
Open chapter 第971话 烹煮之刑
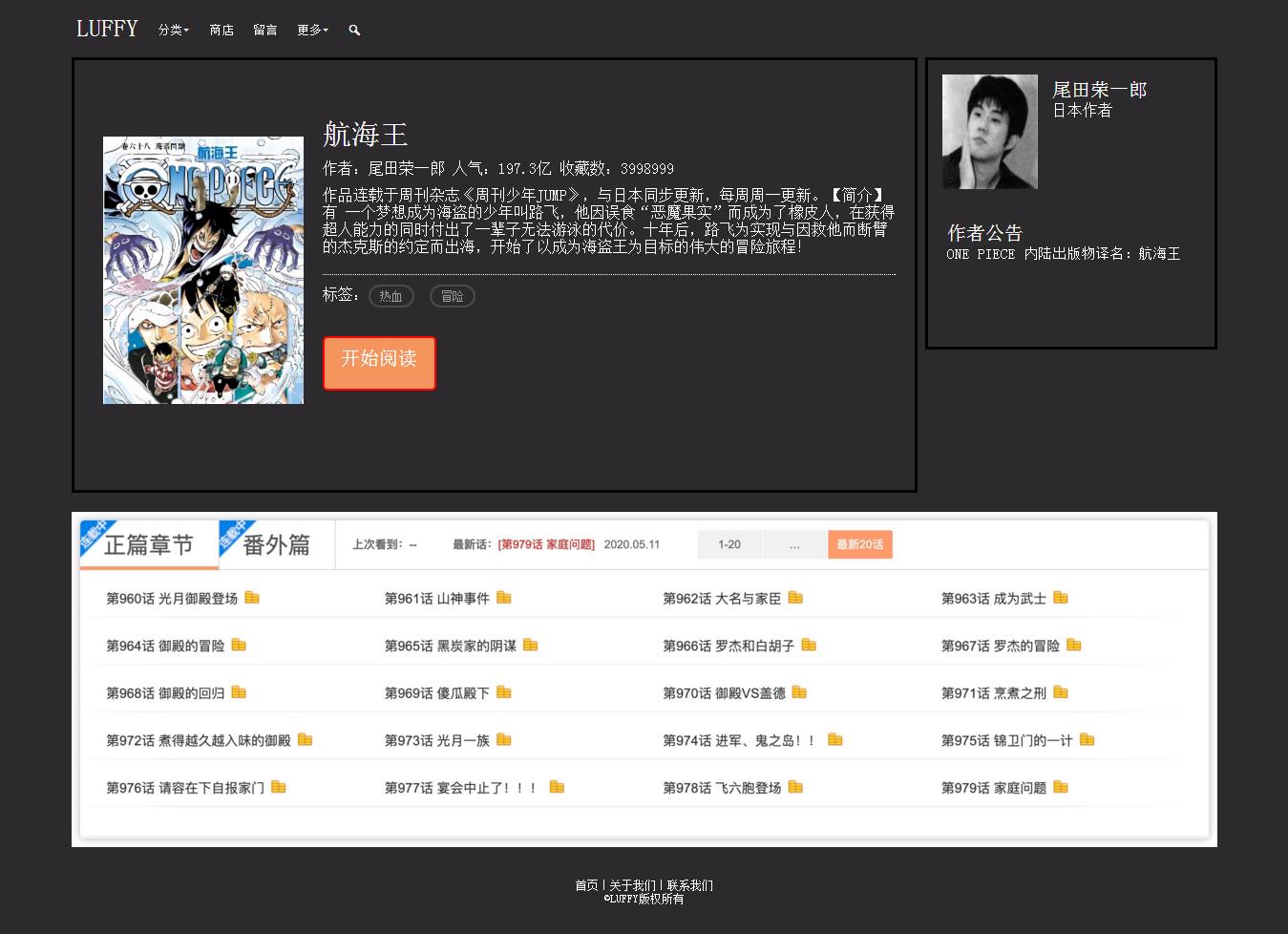click(994, 693)
